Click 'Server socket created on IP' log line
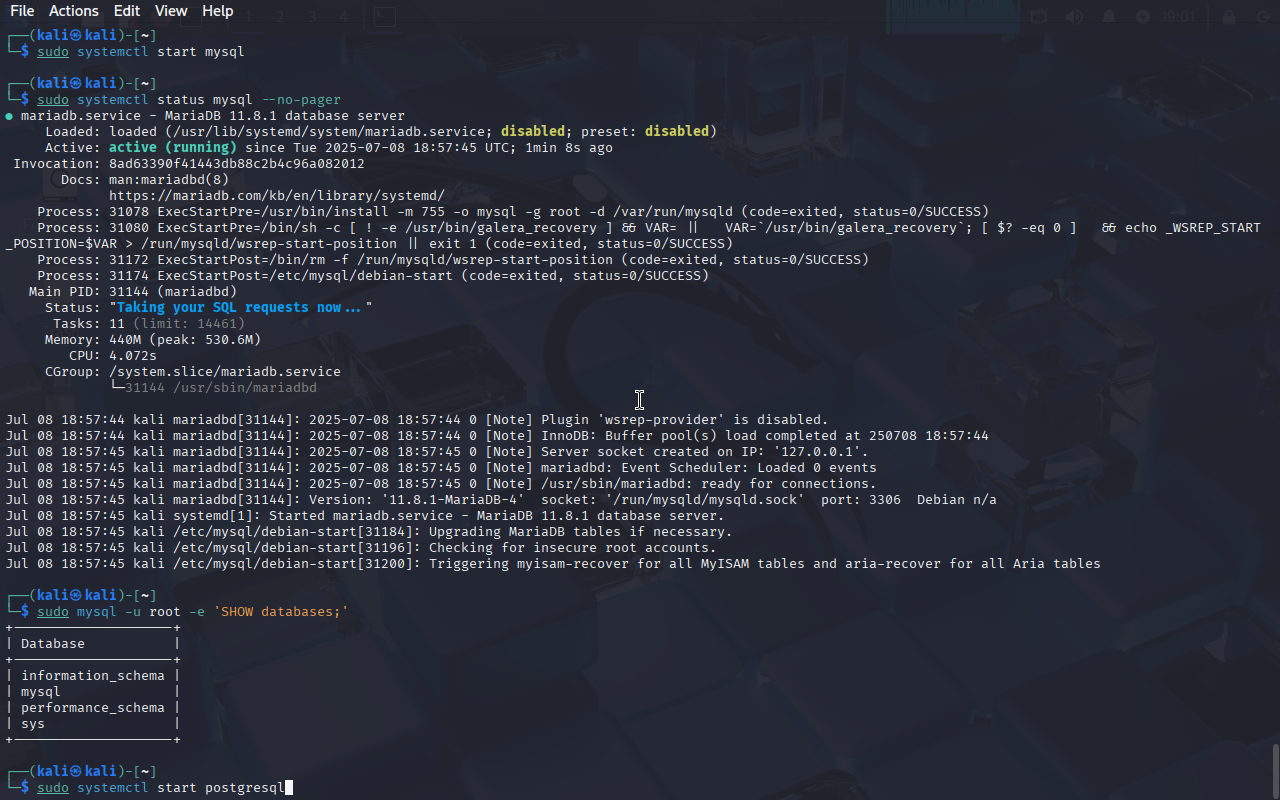The width and height of the screenshot is (1280, 800). tap(437, 452)
